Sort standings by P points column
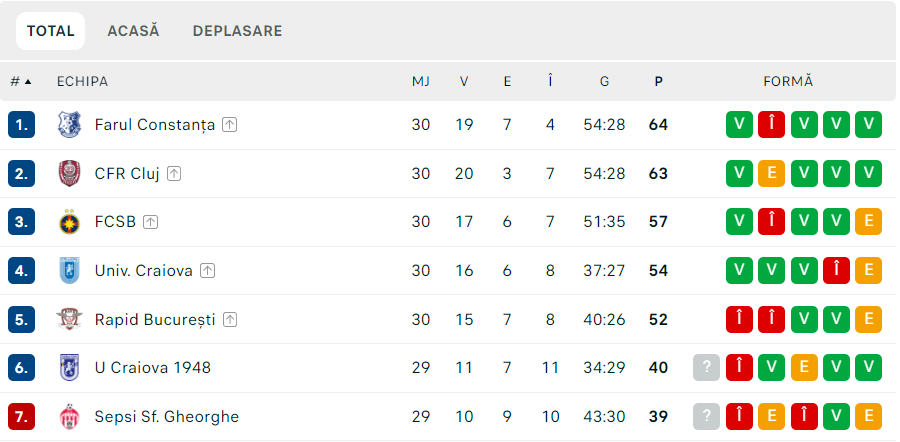900x442 pixels. (x=658, y=81)
